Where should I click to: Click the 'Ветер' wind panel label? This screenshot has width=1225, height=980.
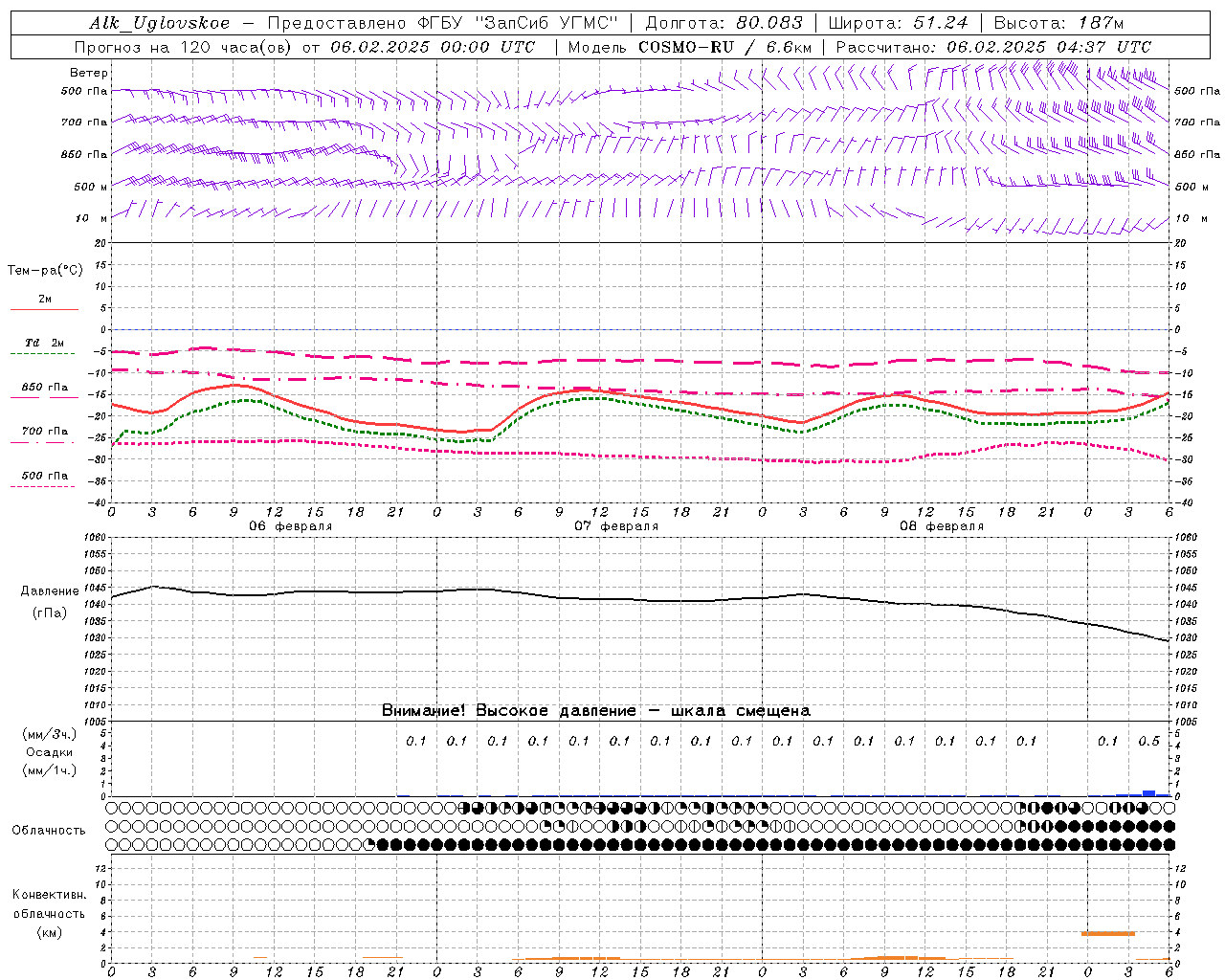[x=89, y=73]
